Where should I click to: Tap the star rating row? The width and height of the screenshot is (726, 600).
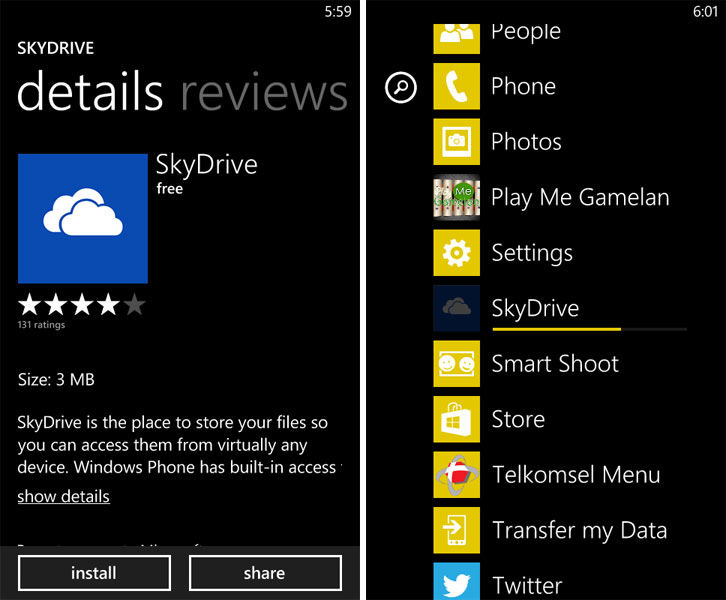[x=82, y=304]
